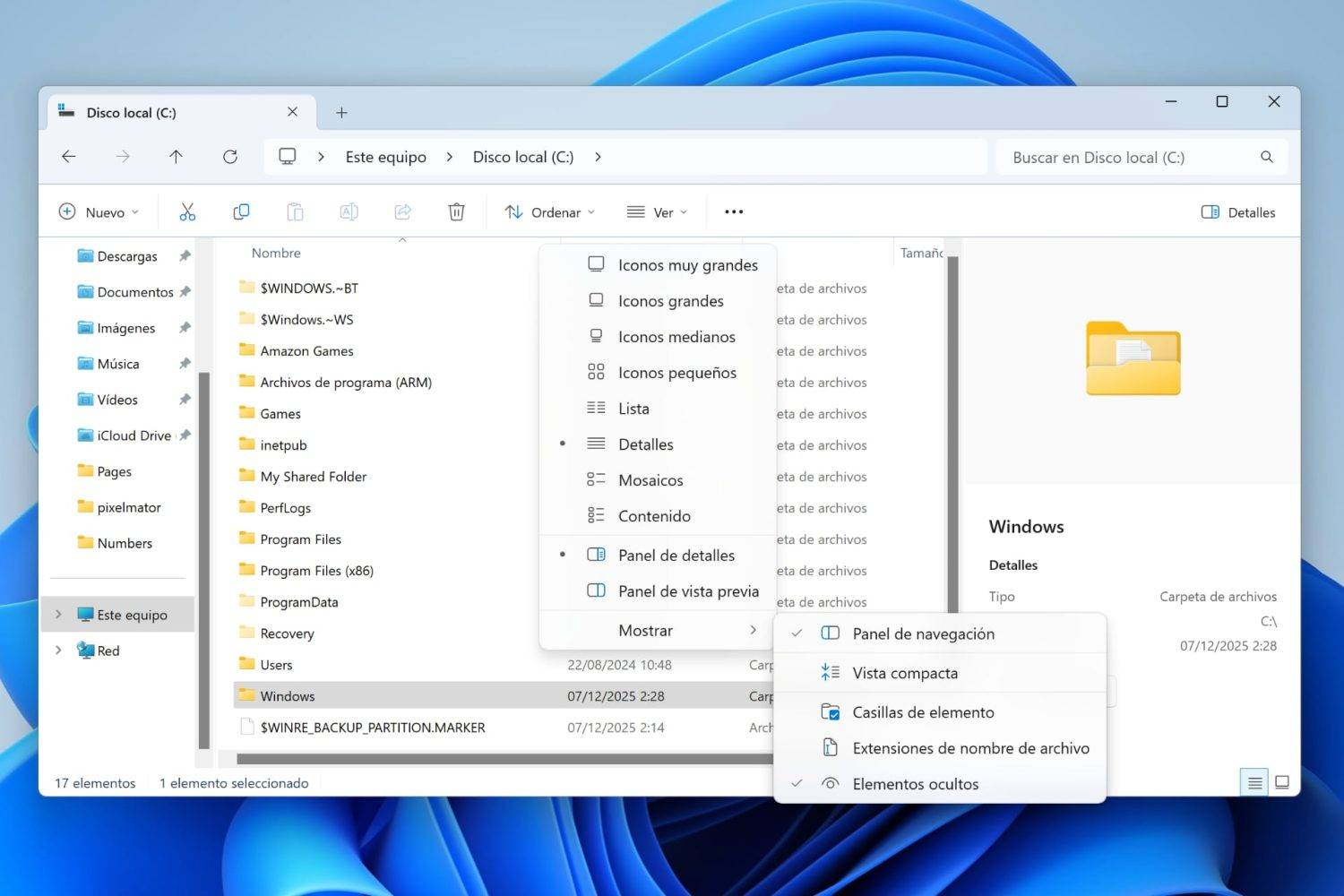This screenshot has width=1344, height=896.
Task: Click the search magnifier icon
Action: tap(1267, 157)
